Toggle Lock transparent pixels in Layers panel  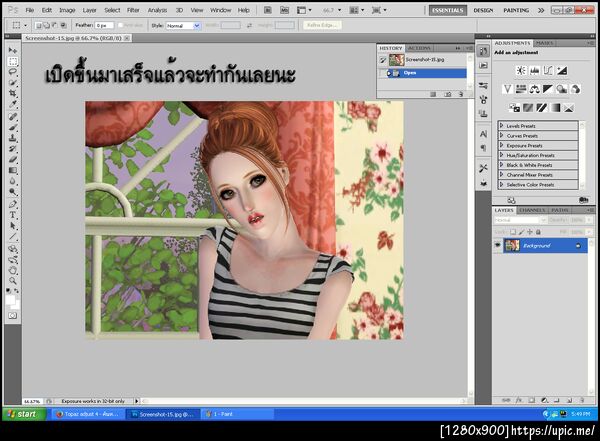[513, 232]
